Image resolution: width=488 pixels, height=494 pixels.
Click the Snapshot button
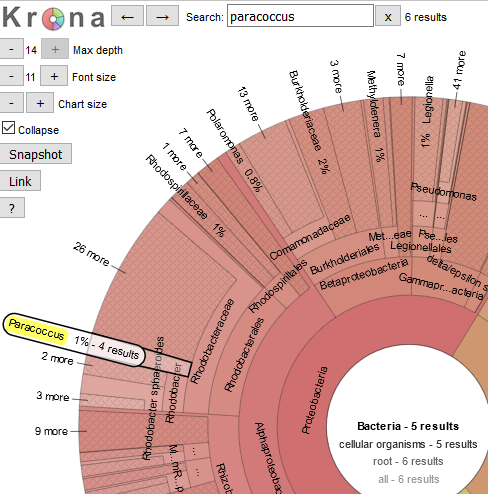[x=35, y=154]
